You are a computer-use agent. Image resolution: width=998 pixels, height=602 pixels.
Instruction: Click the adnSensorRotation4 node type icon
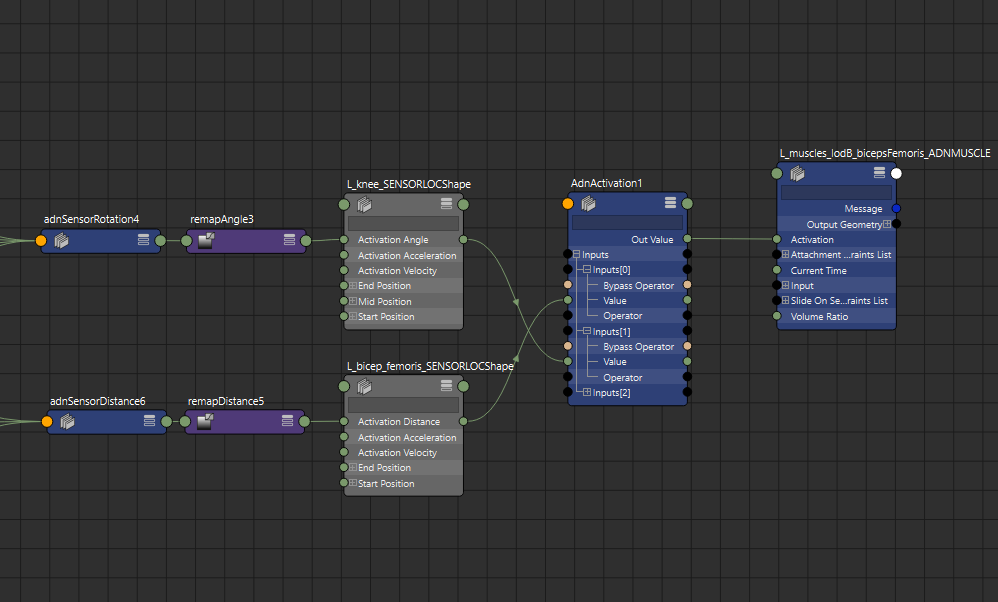[61, 240]
